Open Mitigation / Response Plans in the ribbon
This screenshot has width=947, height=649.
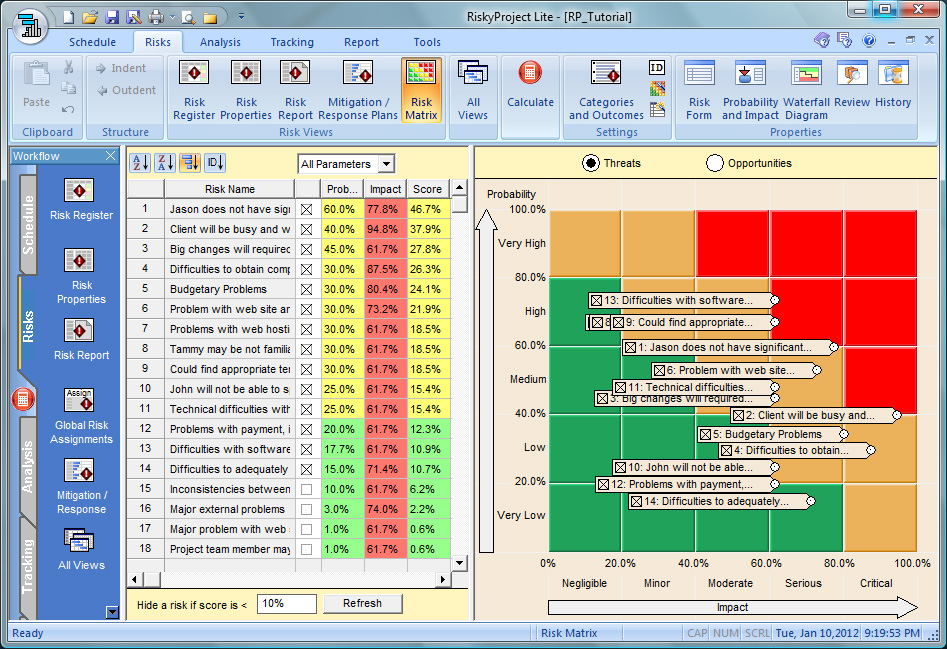point(358,90)
